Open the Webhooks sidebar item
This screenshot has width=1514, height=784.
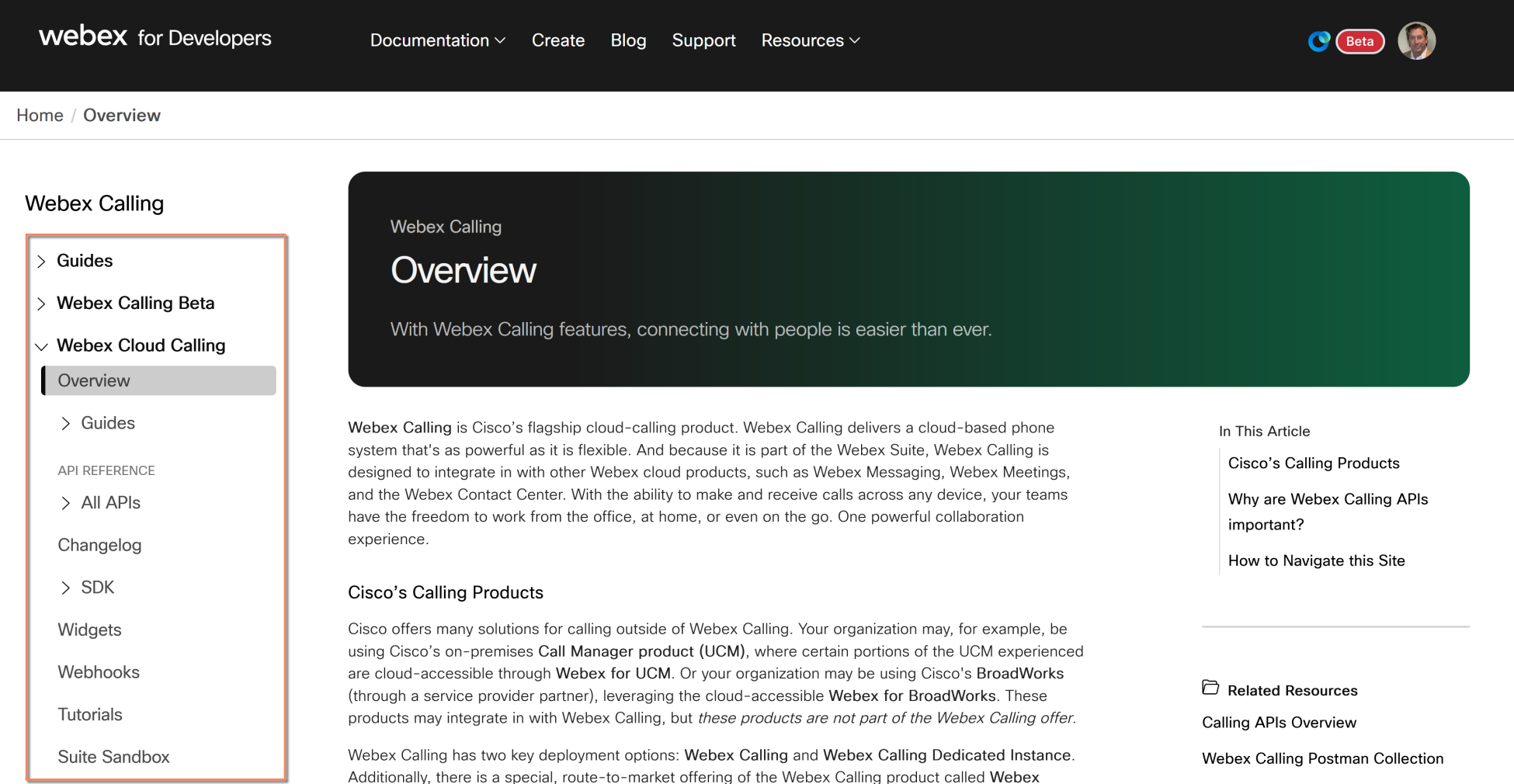tap(99, 672)
